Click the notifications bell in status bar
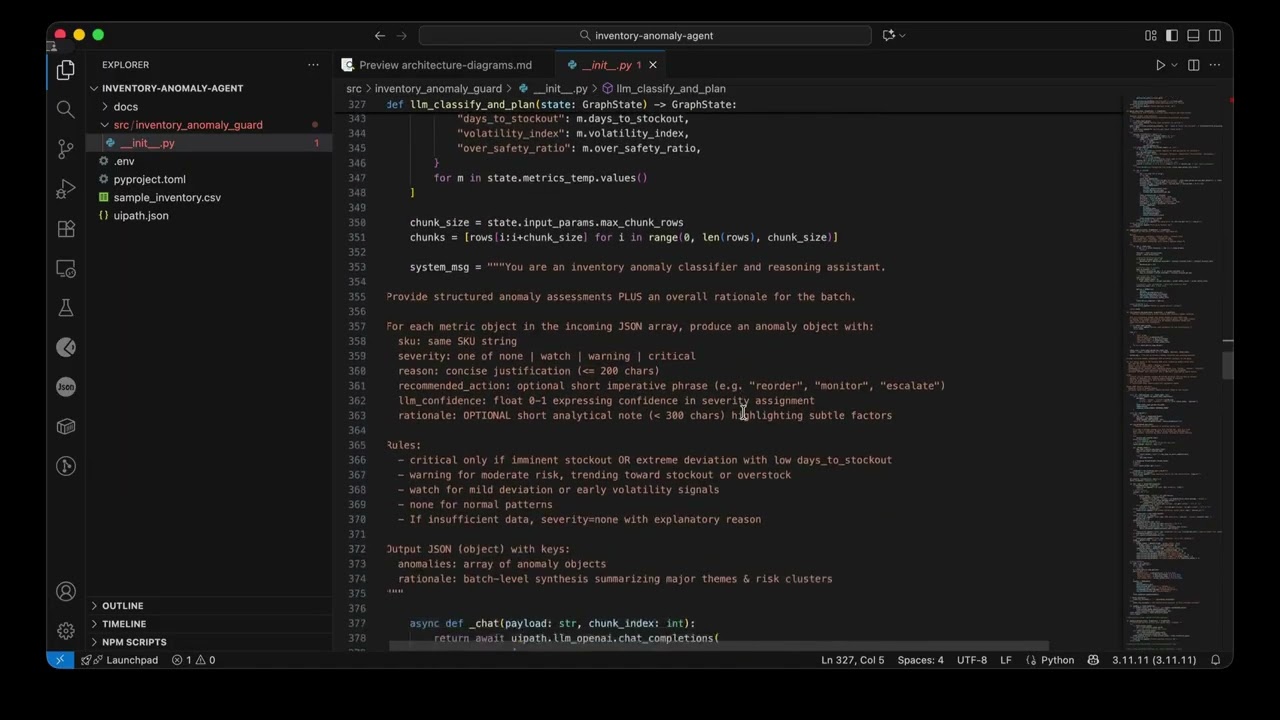The height and width of the screenshot is (720, 1280). (x=1216, y=660)
